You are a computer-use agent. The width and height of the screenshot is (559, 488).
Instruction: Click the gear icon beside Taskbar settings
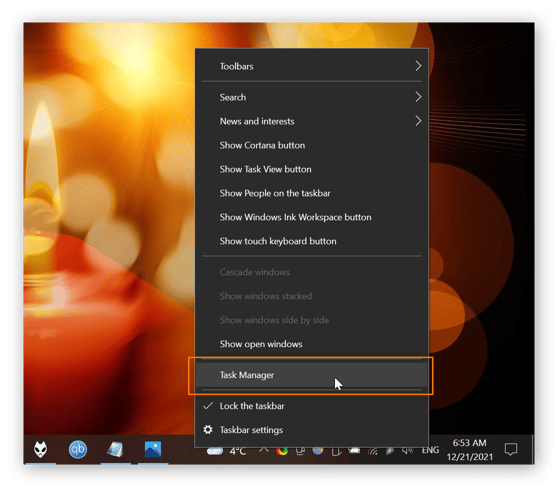click(x=208, y=430)
